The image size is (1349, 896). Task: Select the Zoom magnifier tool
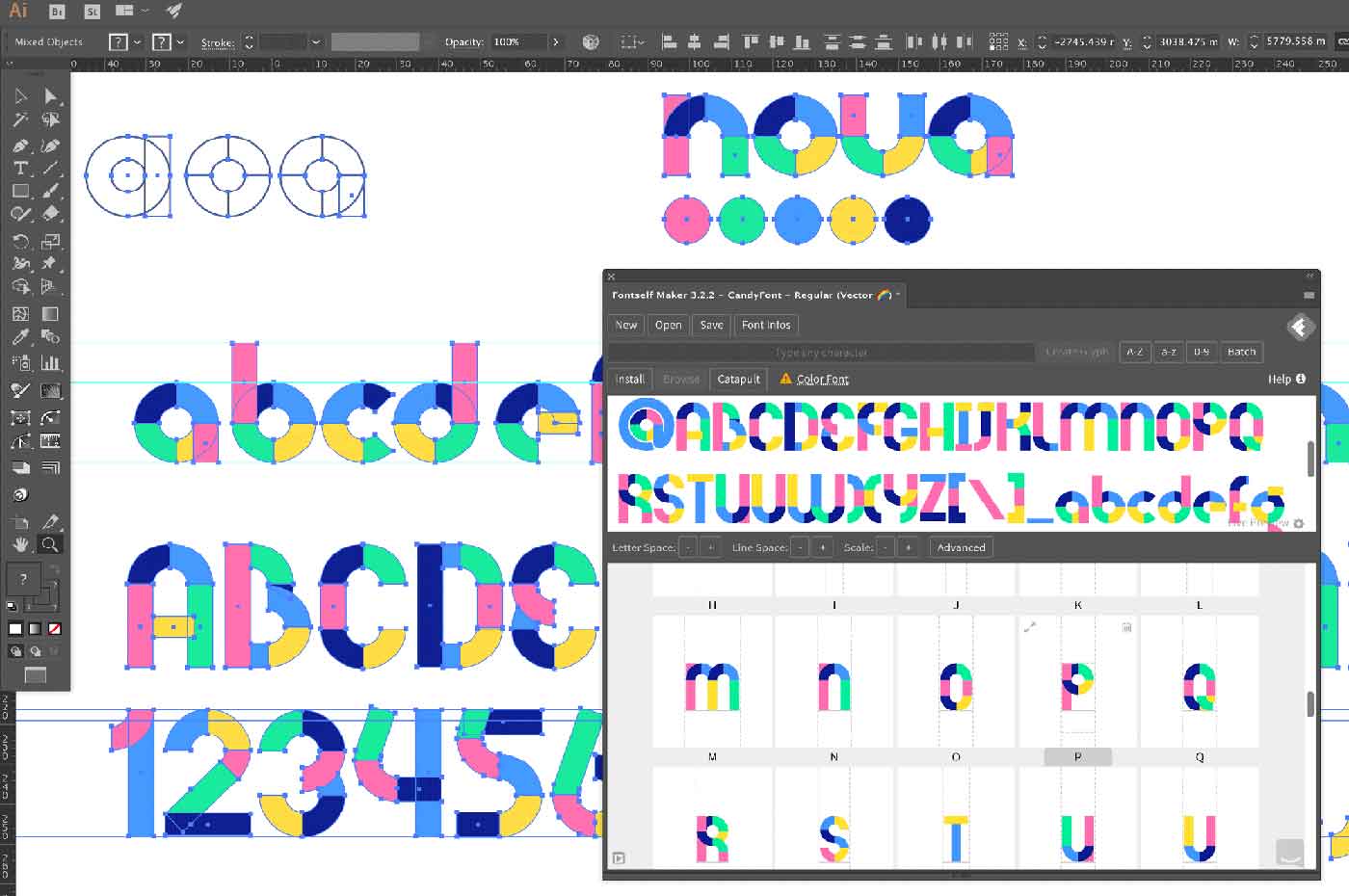tap(50, 544)
